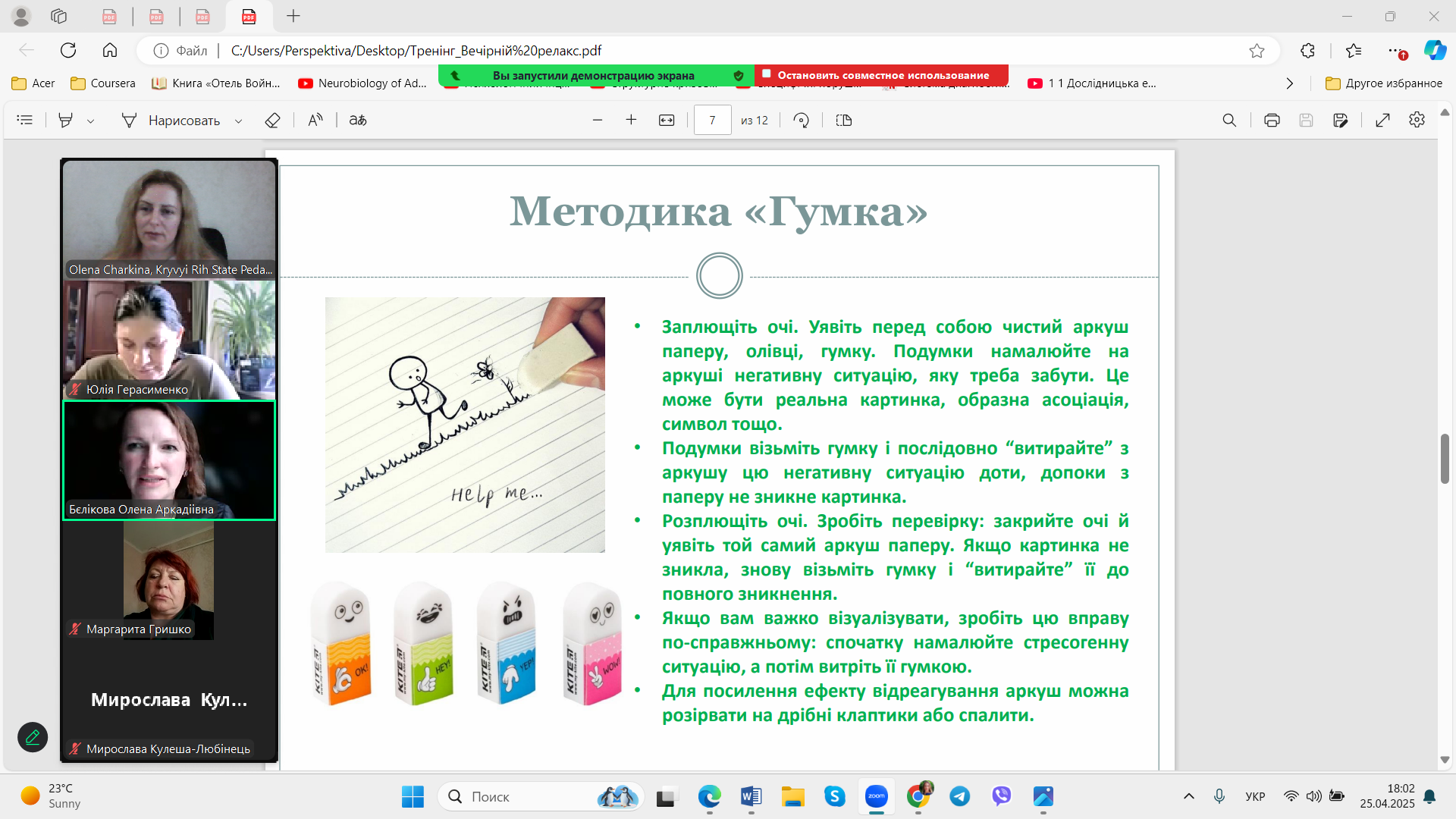Stop screen sharing with the red button

[x=881, y=75]
